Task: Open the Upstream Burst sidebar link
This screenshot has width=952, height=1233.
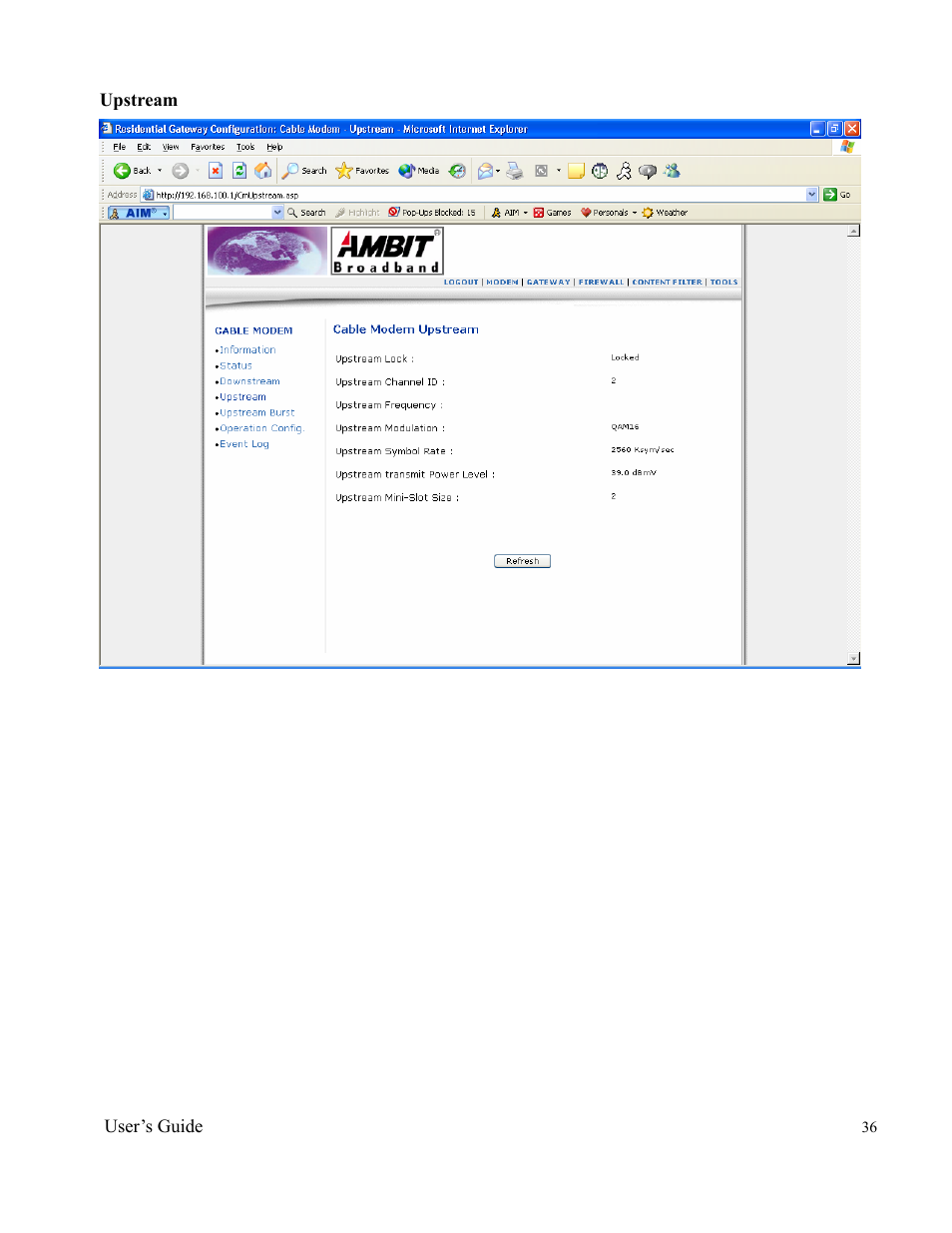Action: 256,413
